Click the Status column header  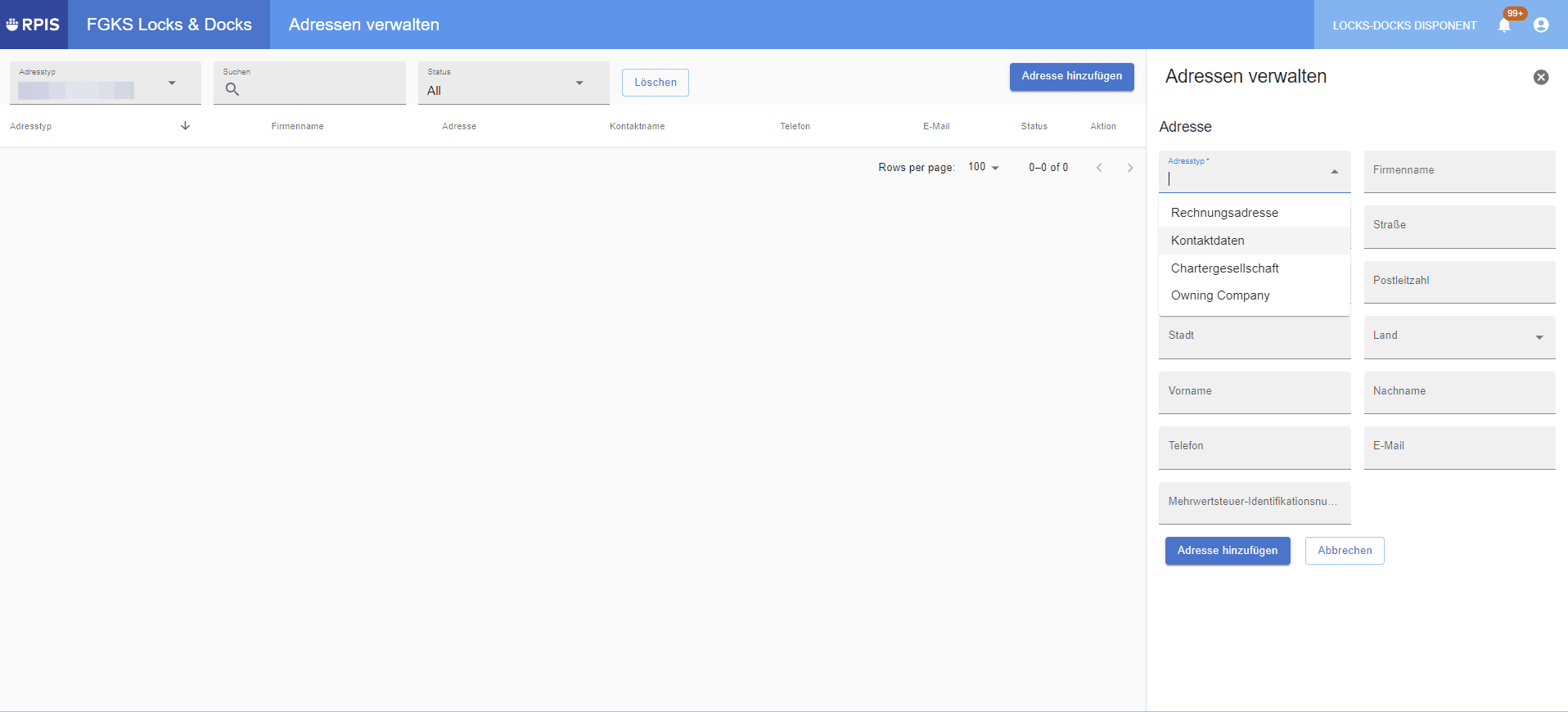pos(1034,127)
